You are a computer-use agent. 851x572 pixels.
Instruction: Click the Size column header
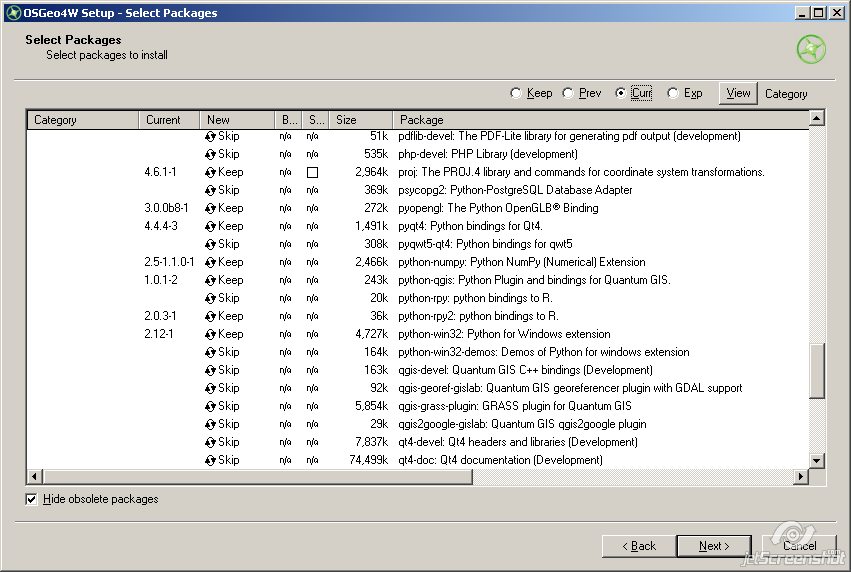(361, 120)
